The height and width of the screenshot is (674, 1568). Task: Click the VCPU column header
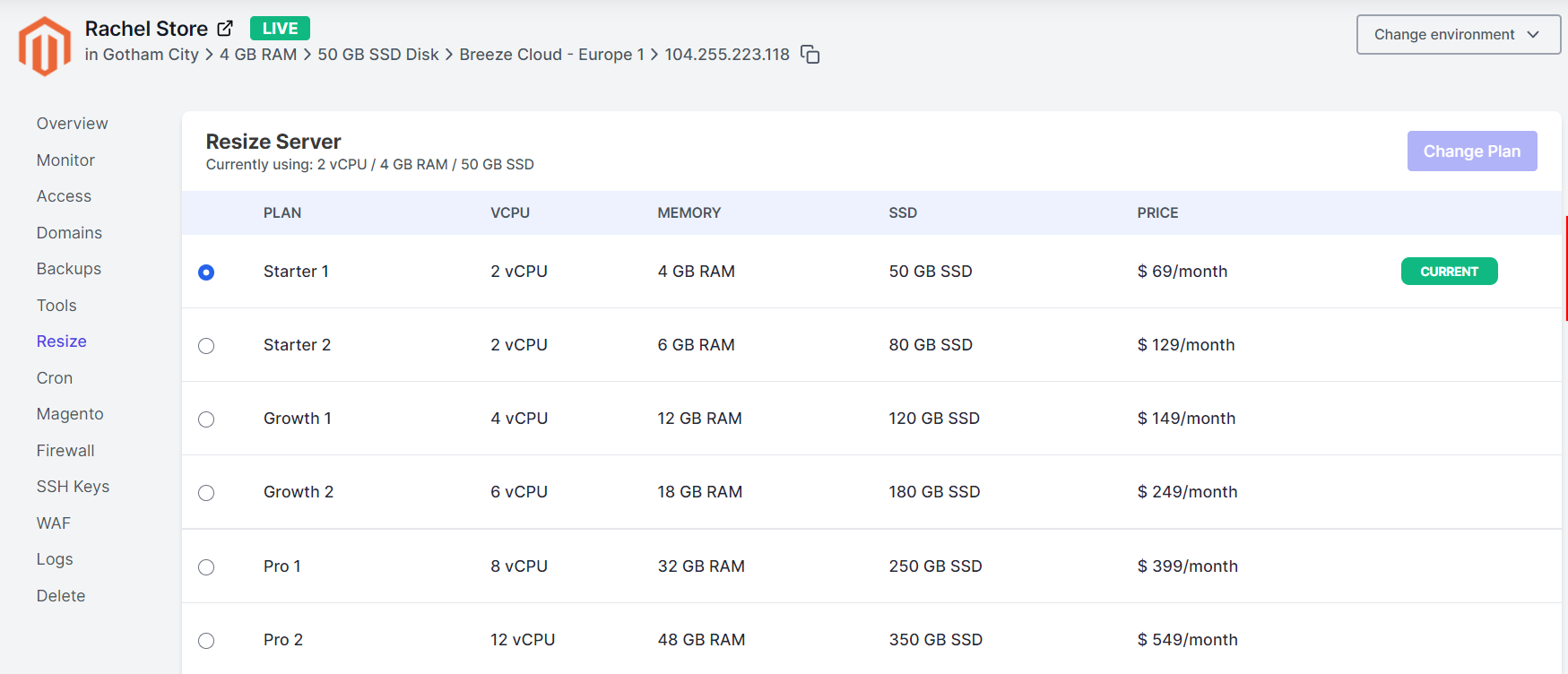pos(510,213)
